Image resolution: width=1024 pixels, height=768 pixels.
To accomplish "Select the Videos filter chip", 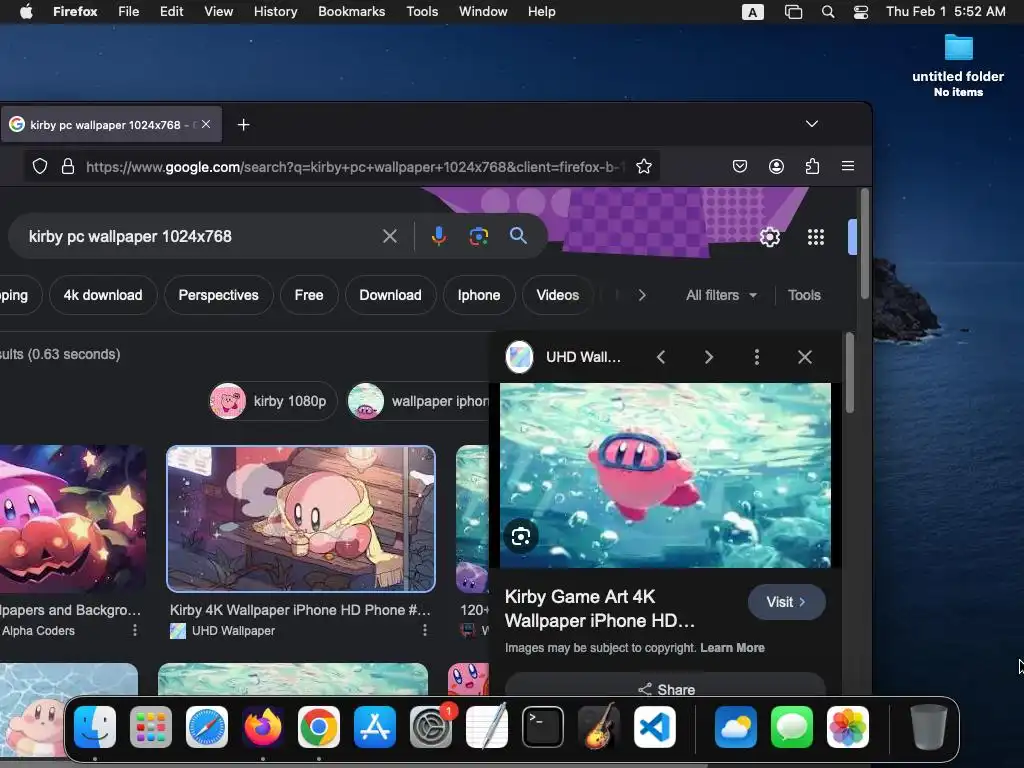I will coord(558,295).
